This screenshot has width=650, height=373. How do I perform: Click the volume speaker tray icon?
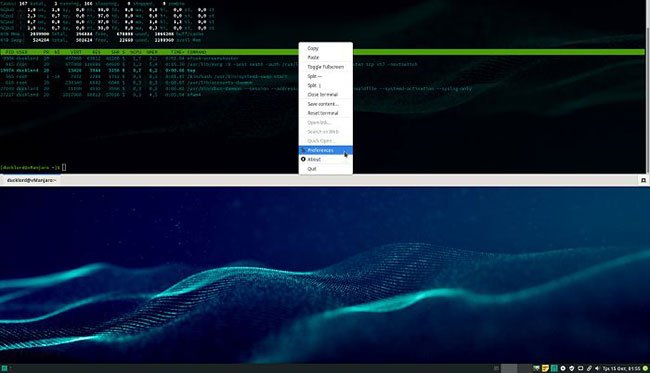pyautogui.click(x=597, y=368)
